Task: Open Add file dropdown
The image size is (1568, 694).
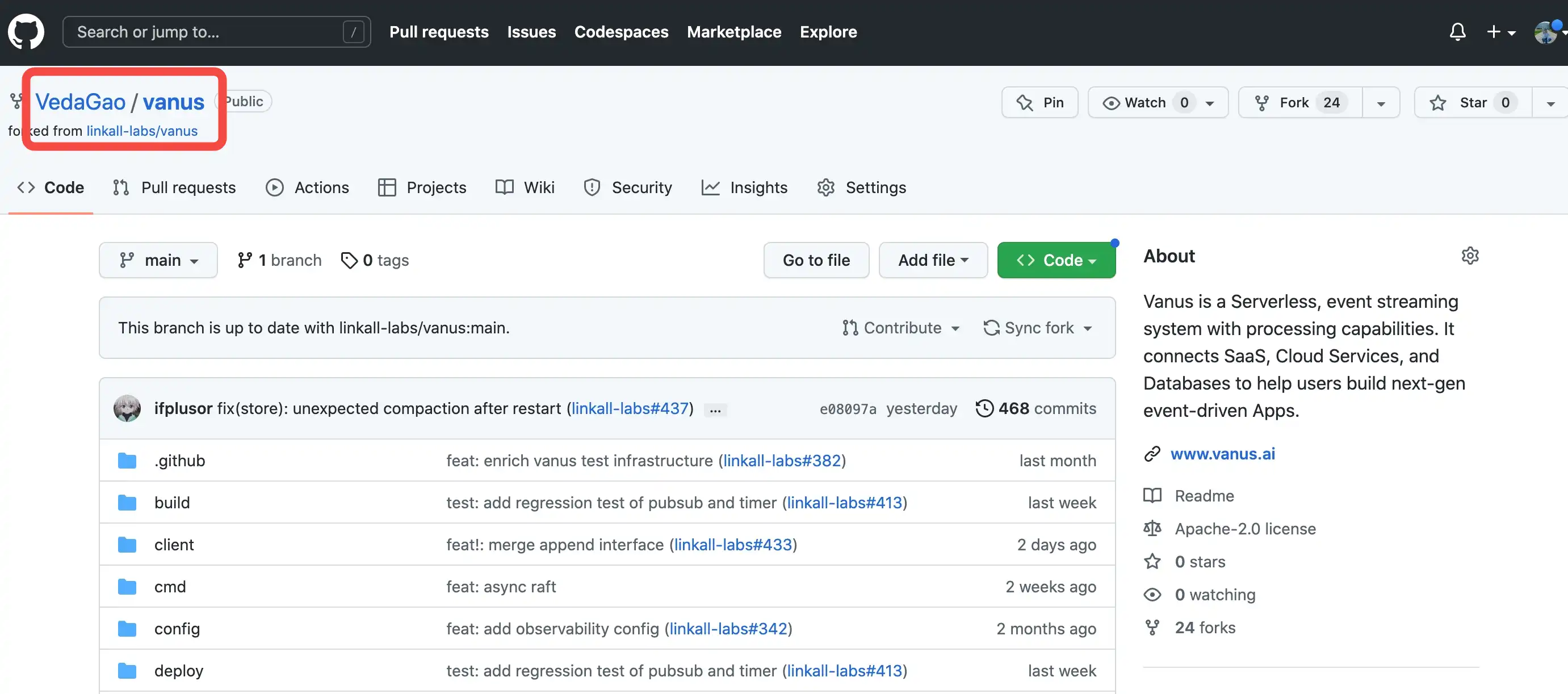Action: tap(933, 260)
